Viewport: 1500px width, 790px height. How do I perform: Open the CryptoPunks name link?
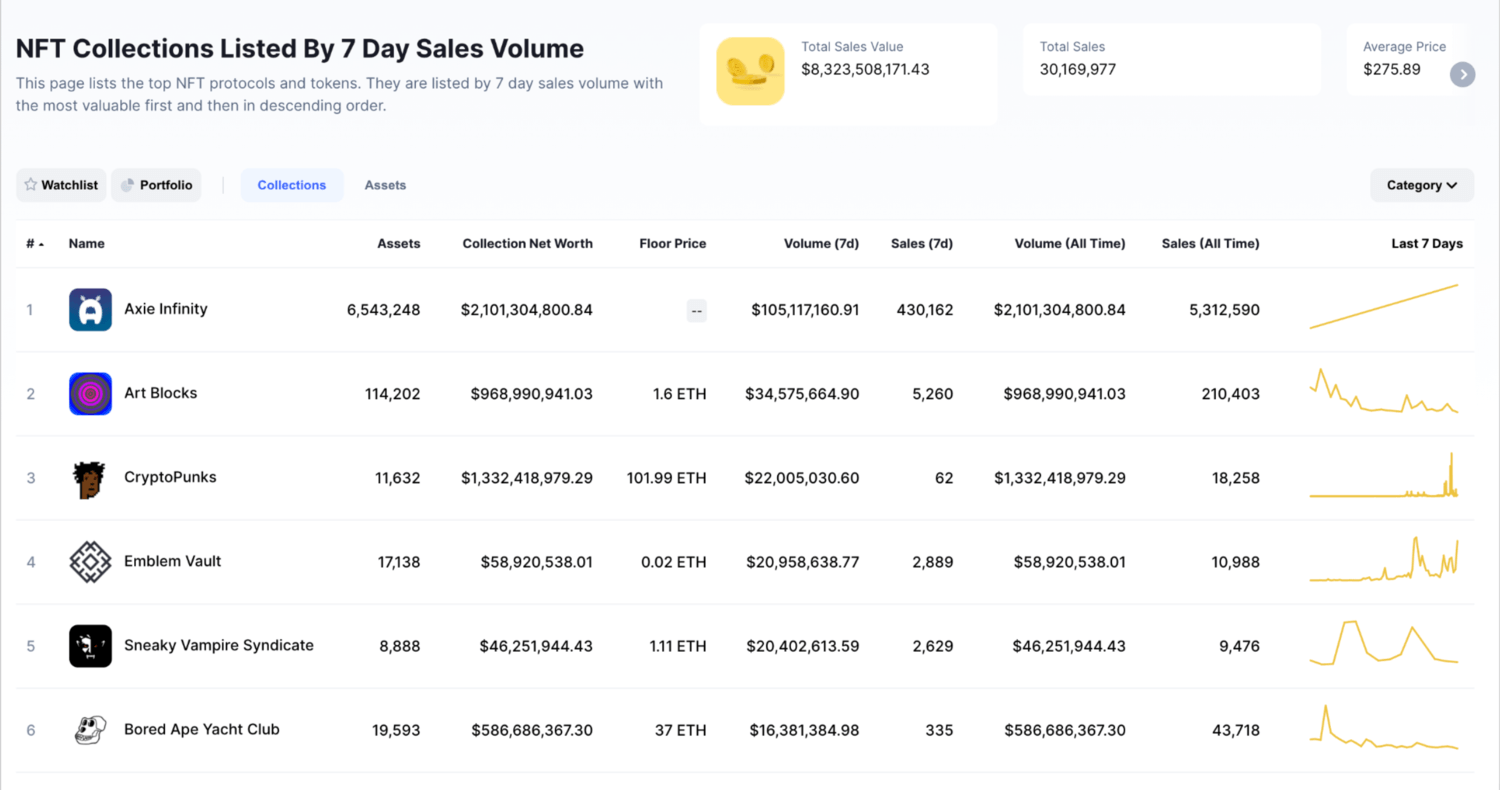point(170,477)
